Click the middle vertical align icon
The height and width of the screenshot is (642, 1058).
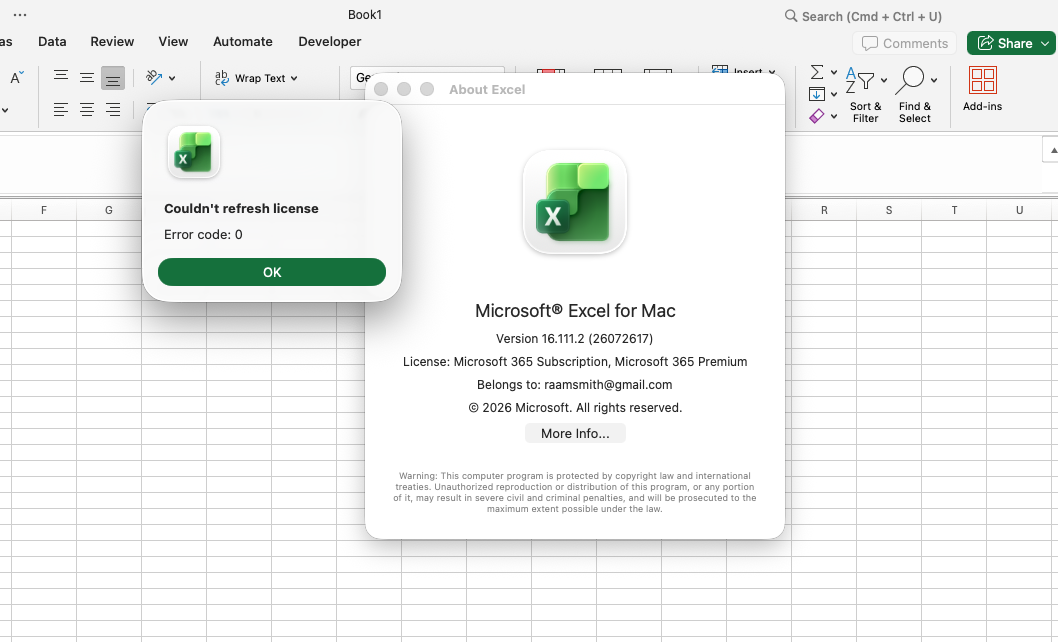tap(86, 78)
